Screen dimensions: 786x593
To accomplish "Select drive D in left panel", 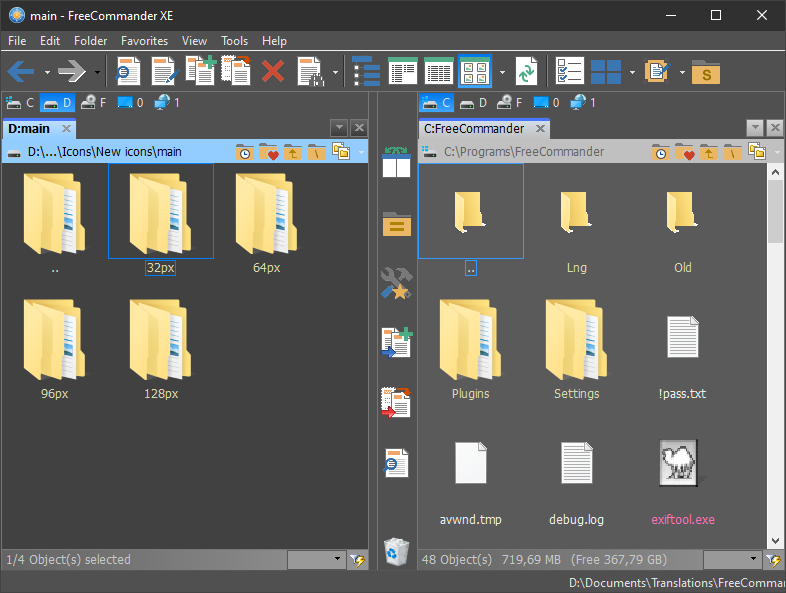I will [x=57, y=103].
